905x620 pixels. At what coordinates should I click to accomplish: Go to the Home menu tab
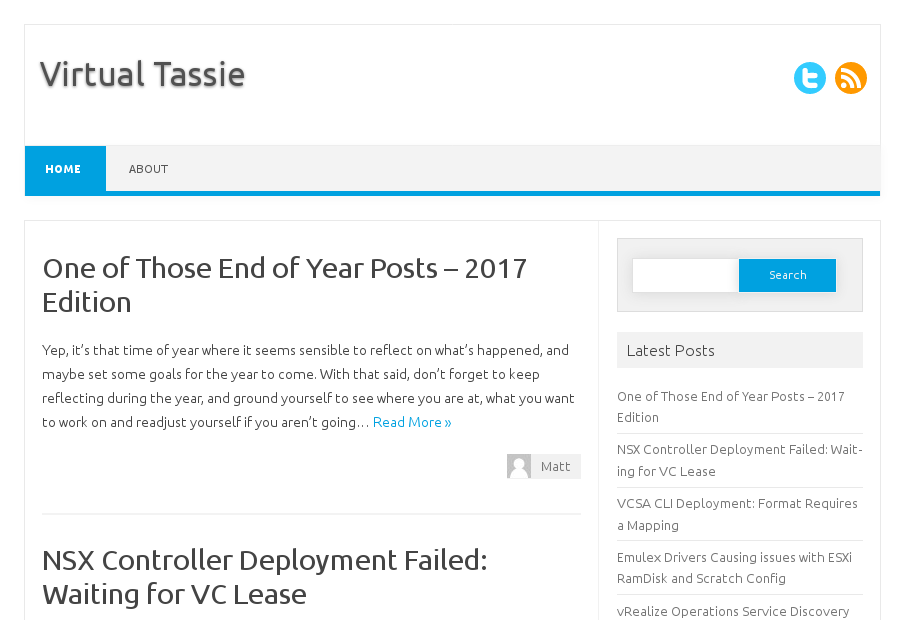tap(64, 169)
